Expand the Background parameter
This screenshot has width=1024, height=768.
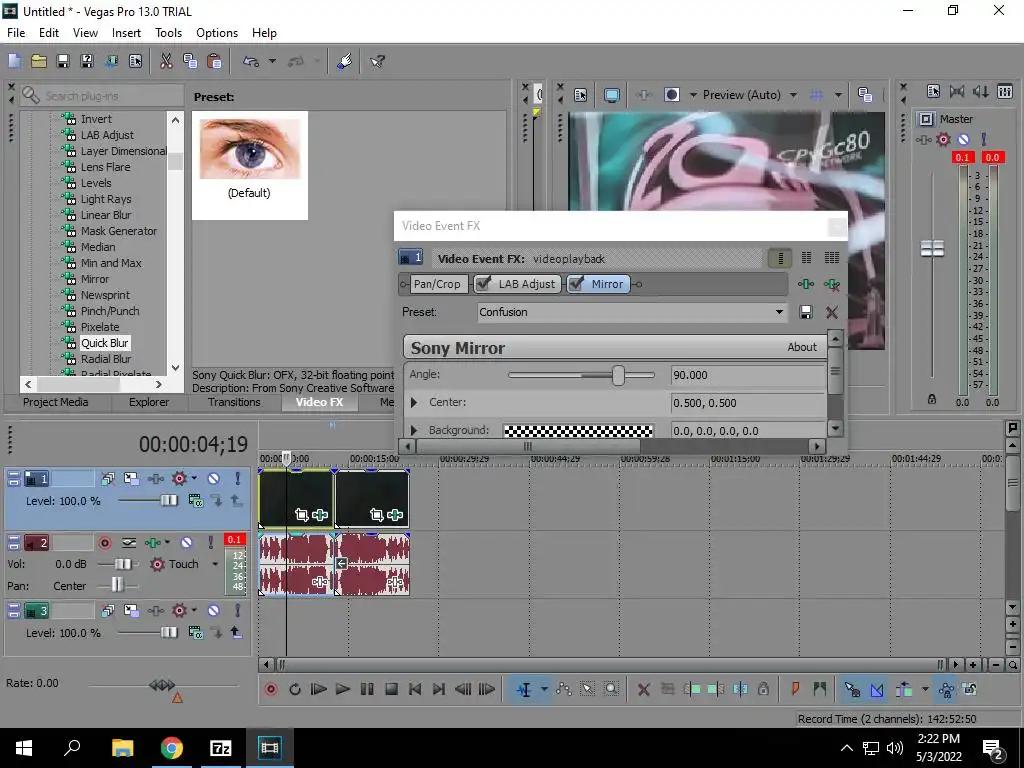(x=413, y=430)
